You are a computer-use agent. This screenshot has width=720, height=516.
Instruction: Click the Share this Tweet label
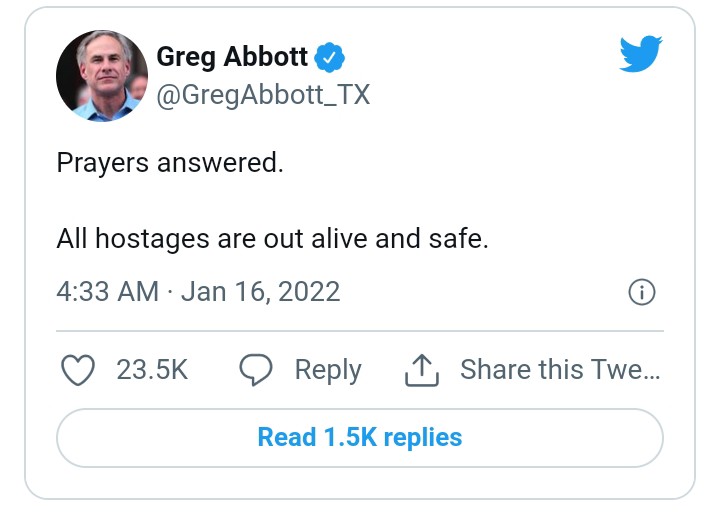click(x=560, y=370)
